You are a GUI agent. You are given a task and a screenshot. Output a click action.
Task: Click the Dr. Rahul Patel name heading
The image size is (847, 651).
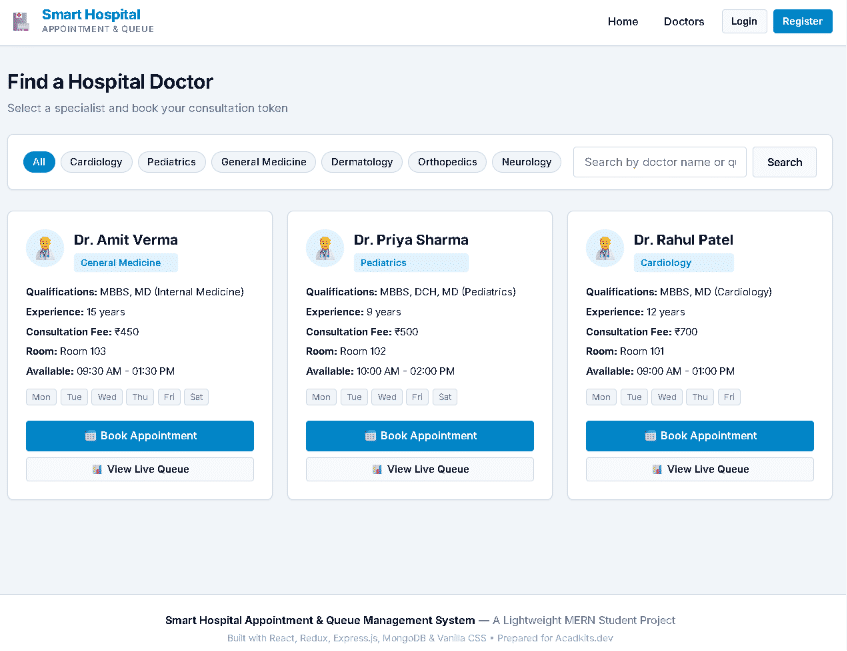pyautogui.click(x=683, y=240)
